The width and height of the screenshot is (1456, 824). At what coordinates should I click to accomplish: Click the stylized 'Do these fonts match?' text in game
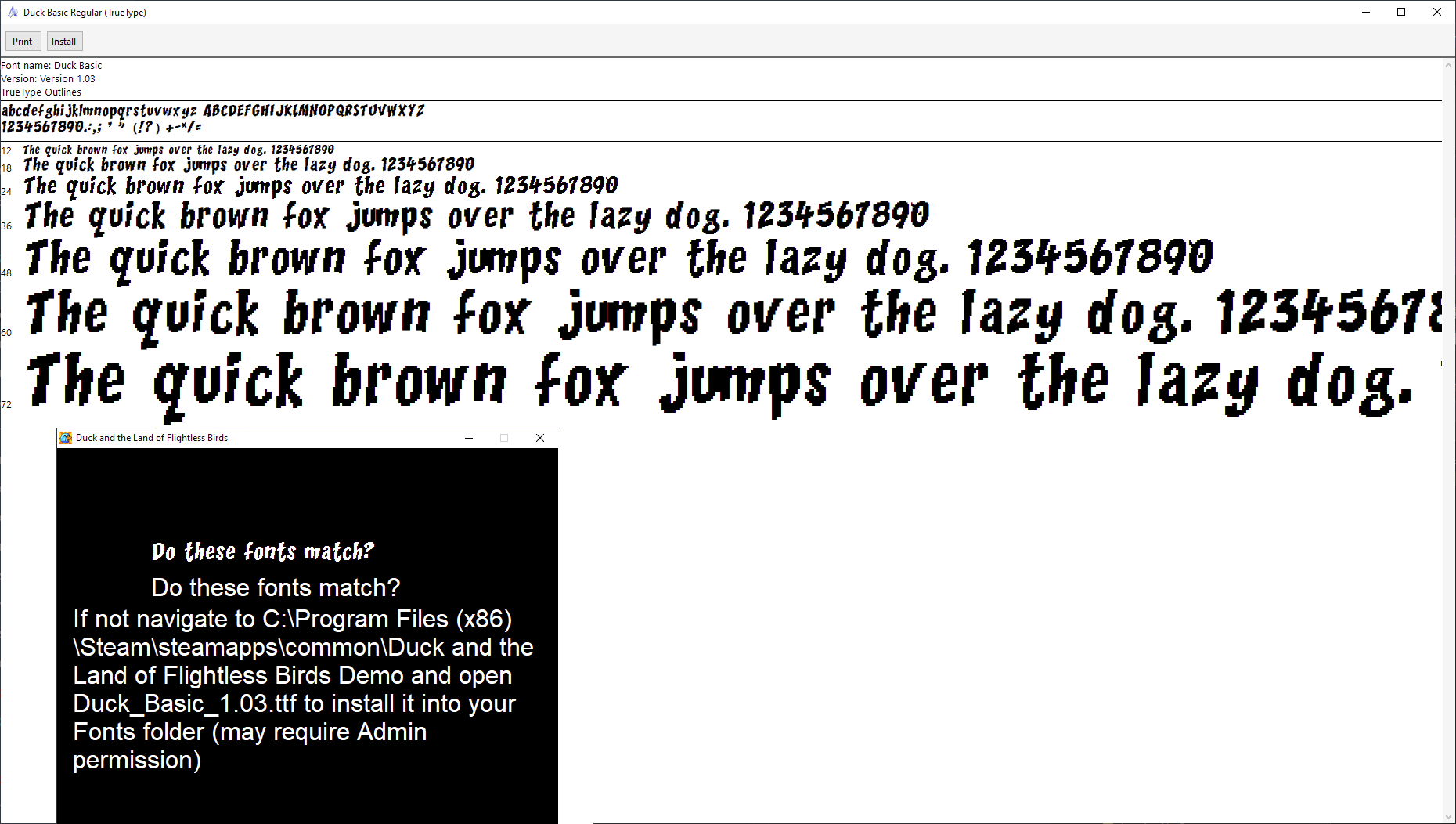coord(263,552)
